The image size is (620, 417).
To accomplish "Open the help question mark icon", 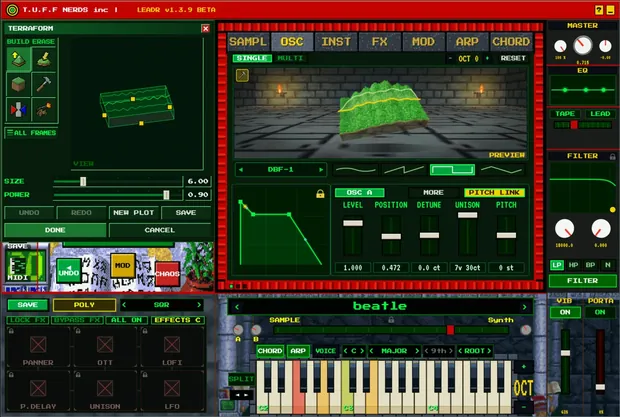I will pos(599,10).
